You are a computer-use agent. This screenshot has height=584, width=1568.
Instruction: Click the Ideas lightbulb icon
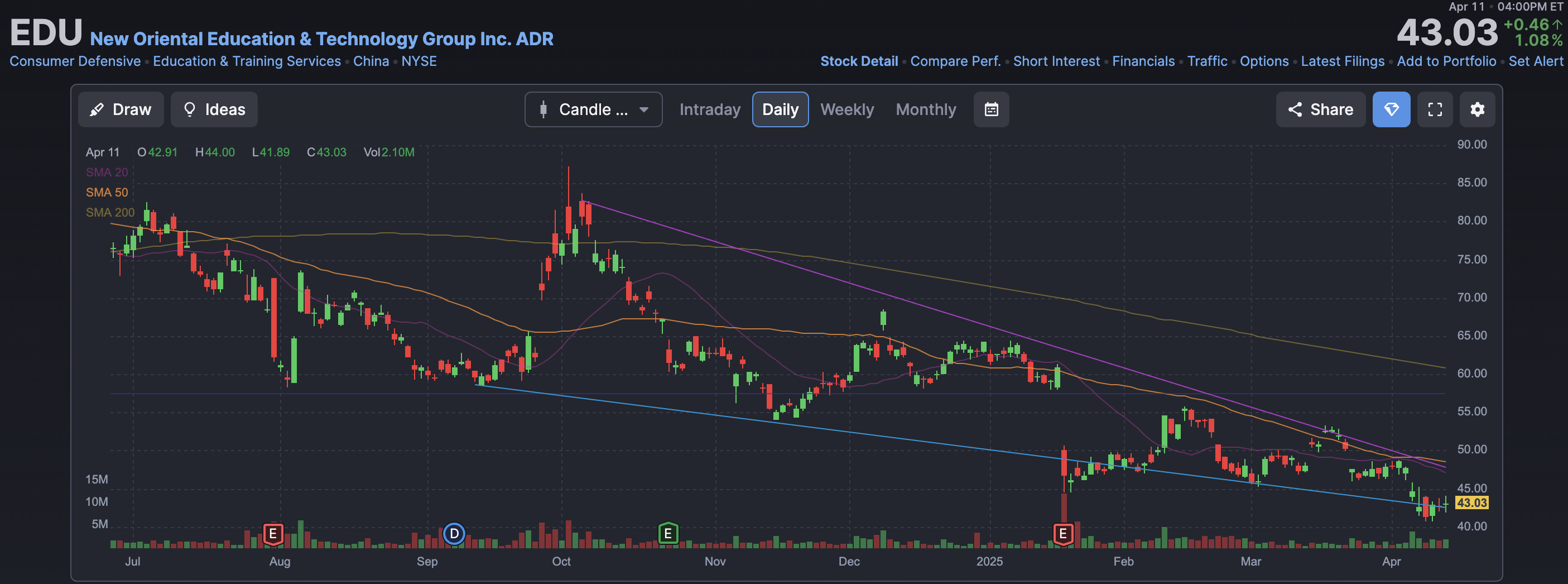(189, 109)
